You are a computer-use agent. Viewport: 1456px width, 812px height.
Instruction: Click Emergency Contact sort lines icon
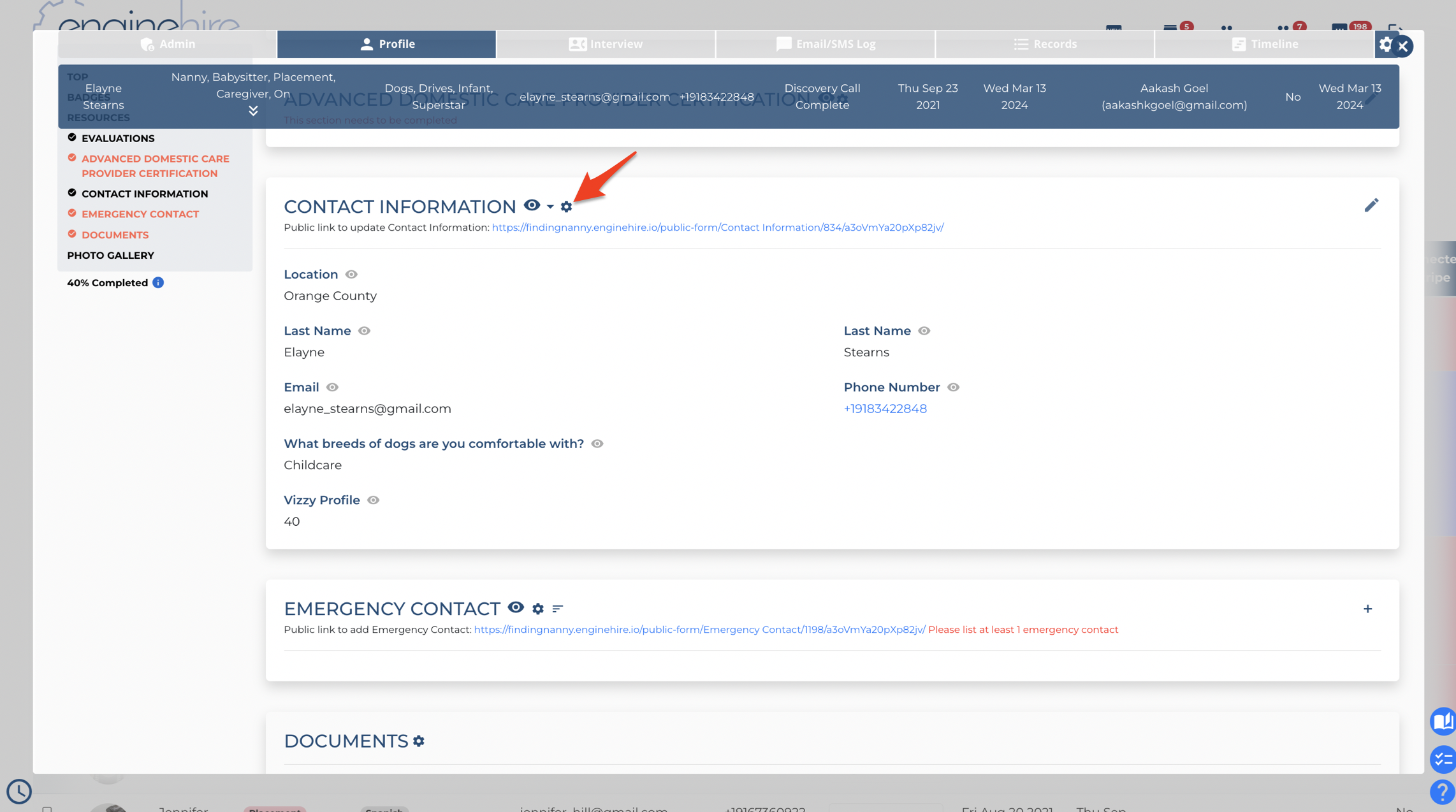[x=558, y=609]
